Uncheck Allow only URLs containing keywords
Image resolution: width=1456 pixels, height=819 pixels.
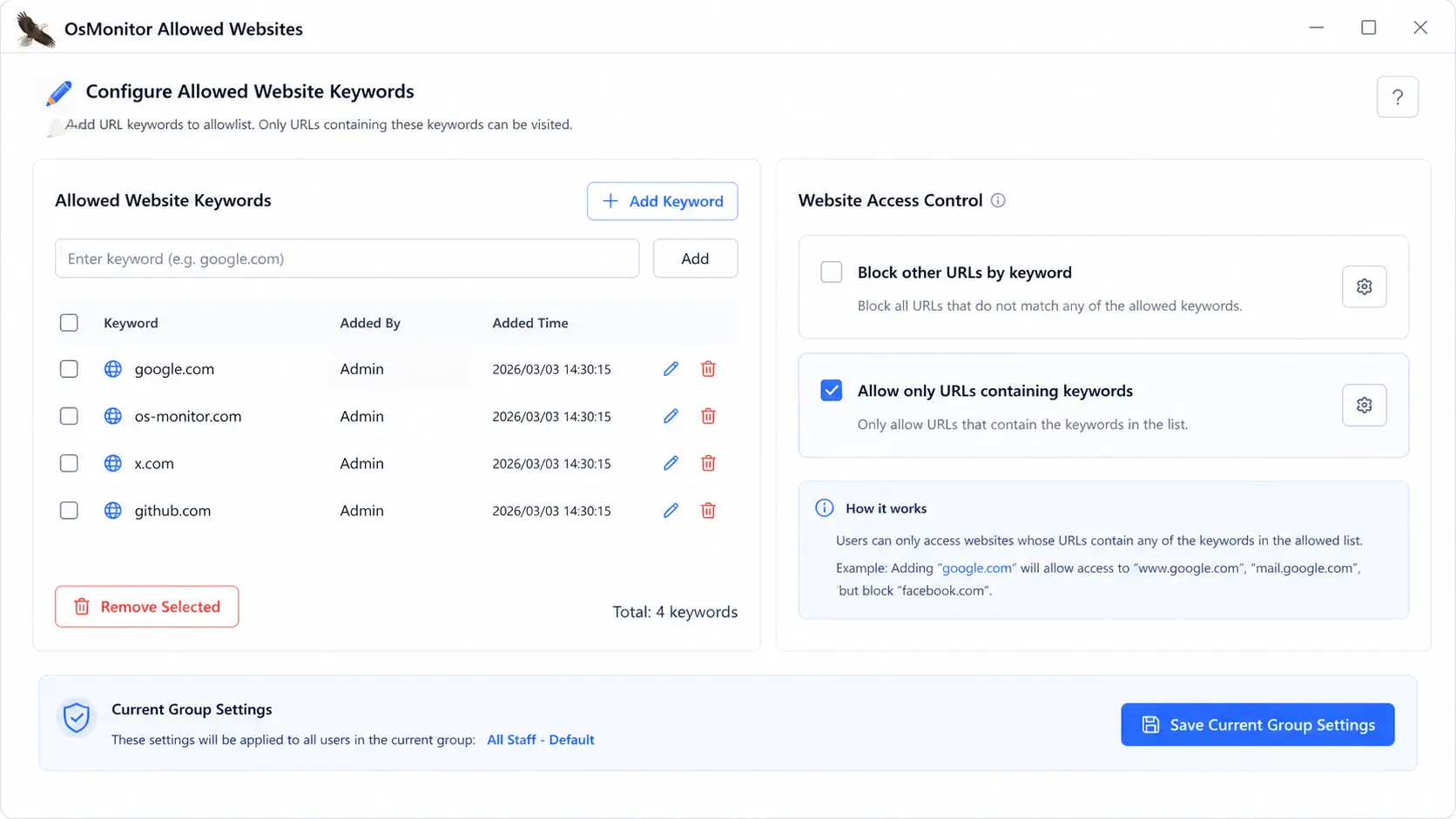[x=832, y=390]
